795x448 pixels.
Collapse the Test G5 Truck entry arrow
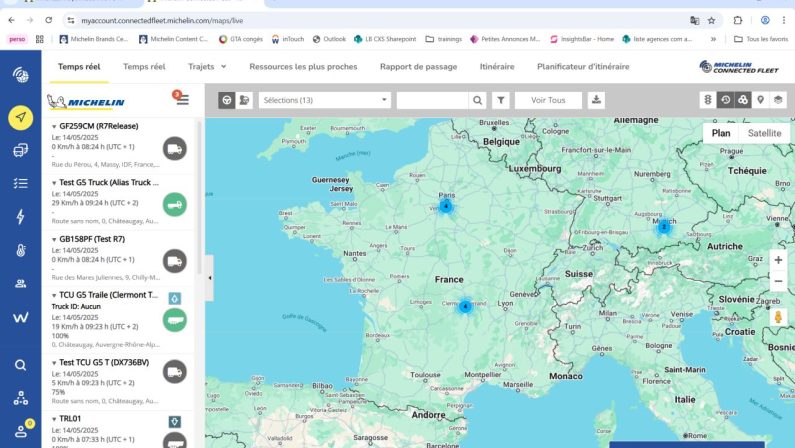coord(54,183)
